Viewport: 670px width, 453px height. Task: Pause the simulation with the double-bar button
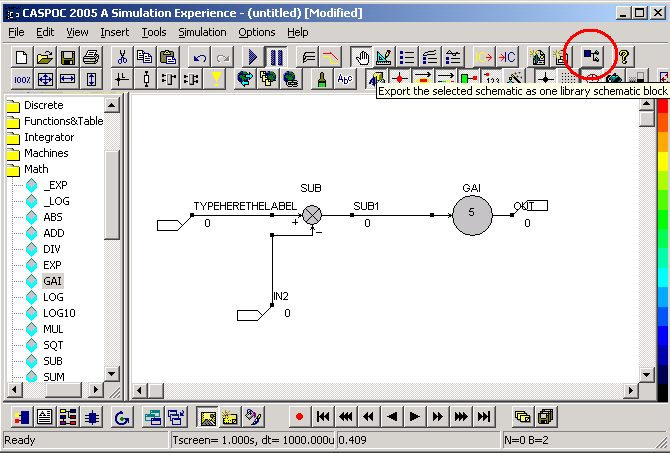276,57
